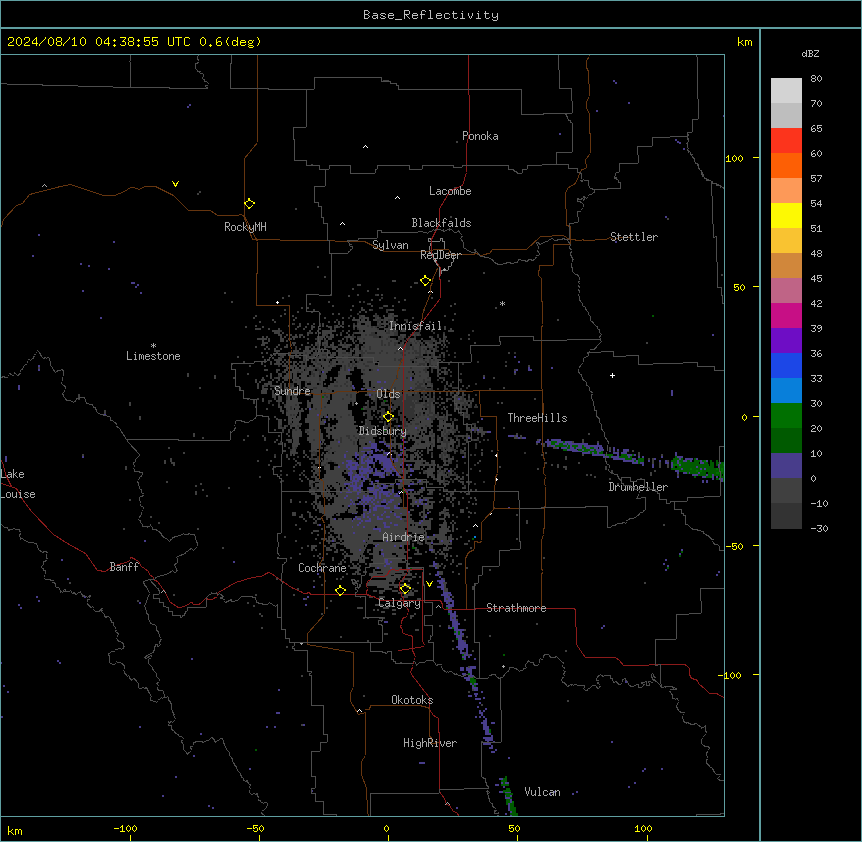Click the yellow 54 dBZ legend swatch
Screen dimensions: 862x842
[x=786, y=215]
